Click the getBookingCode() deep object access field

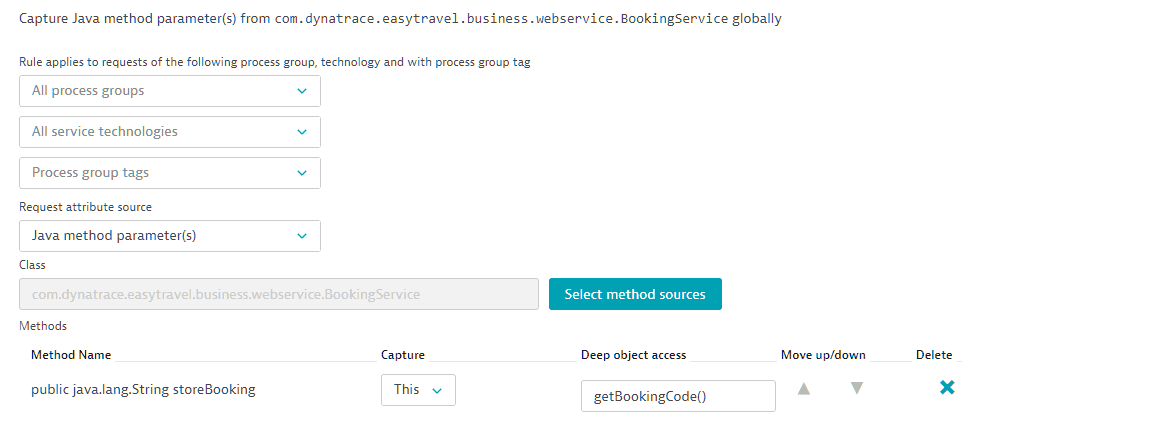(x=677, y=396)
